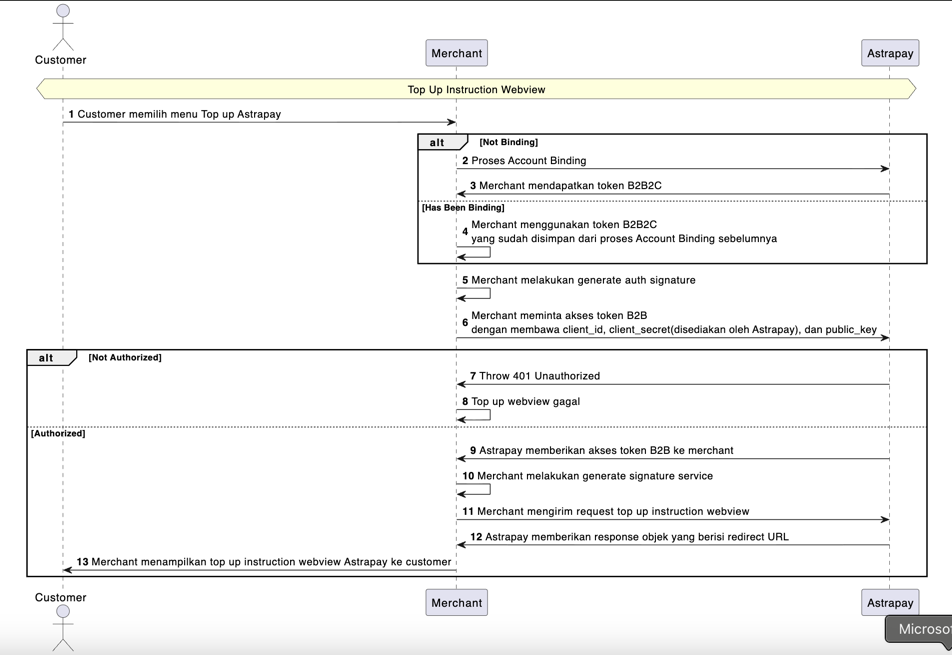This screenshot has height=655, width=952.
Task: Select the Customer stick figure below the diagram
Action: pos(63,629)
